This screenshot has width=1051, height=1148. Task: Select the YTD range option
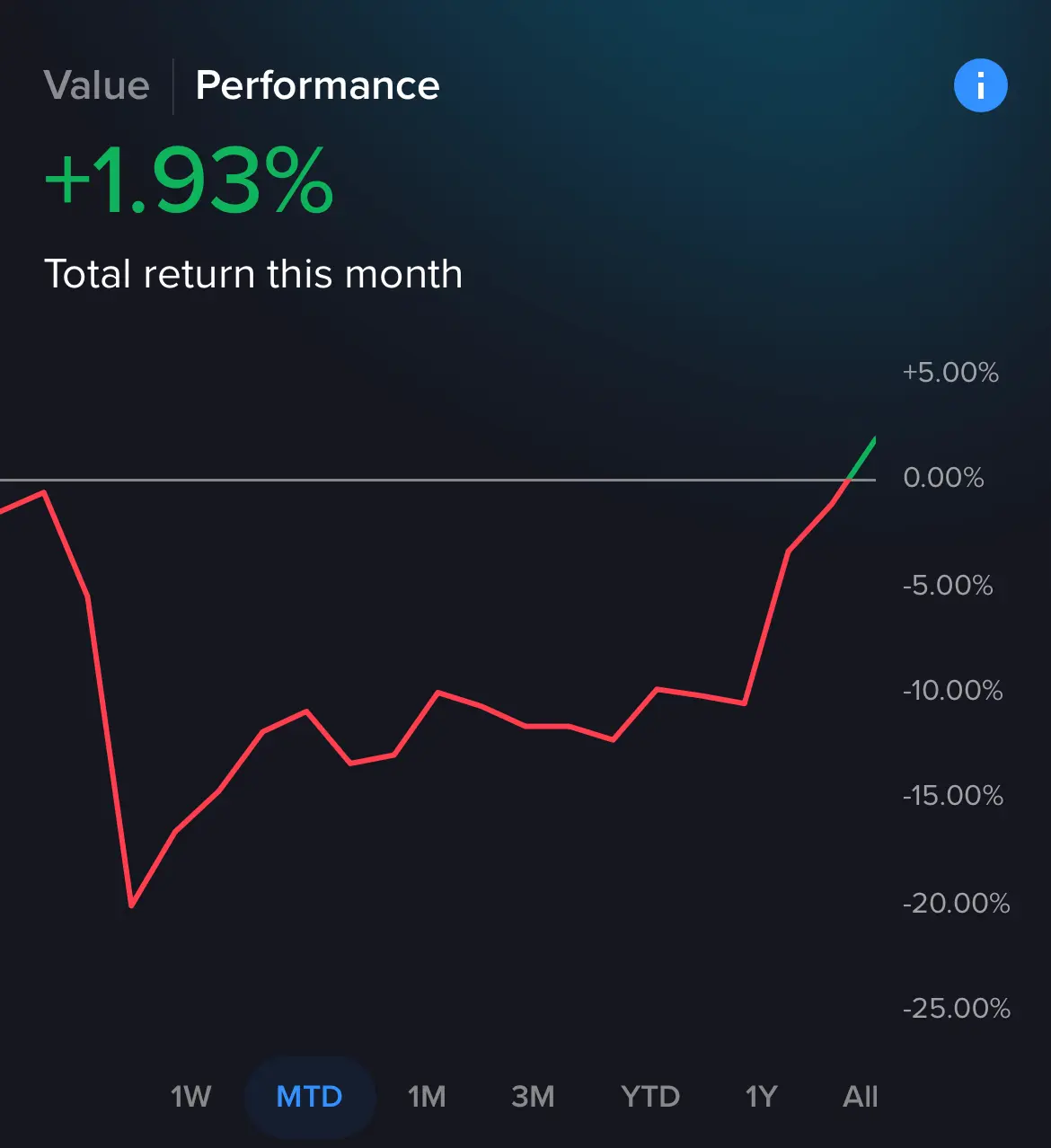click(x=650, y=1097)
